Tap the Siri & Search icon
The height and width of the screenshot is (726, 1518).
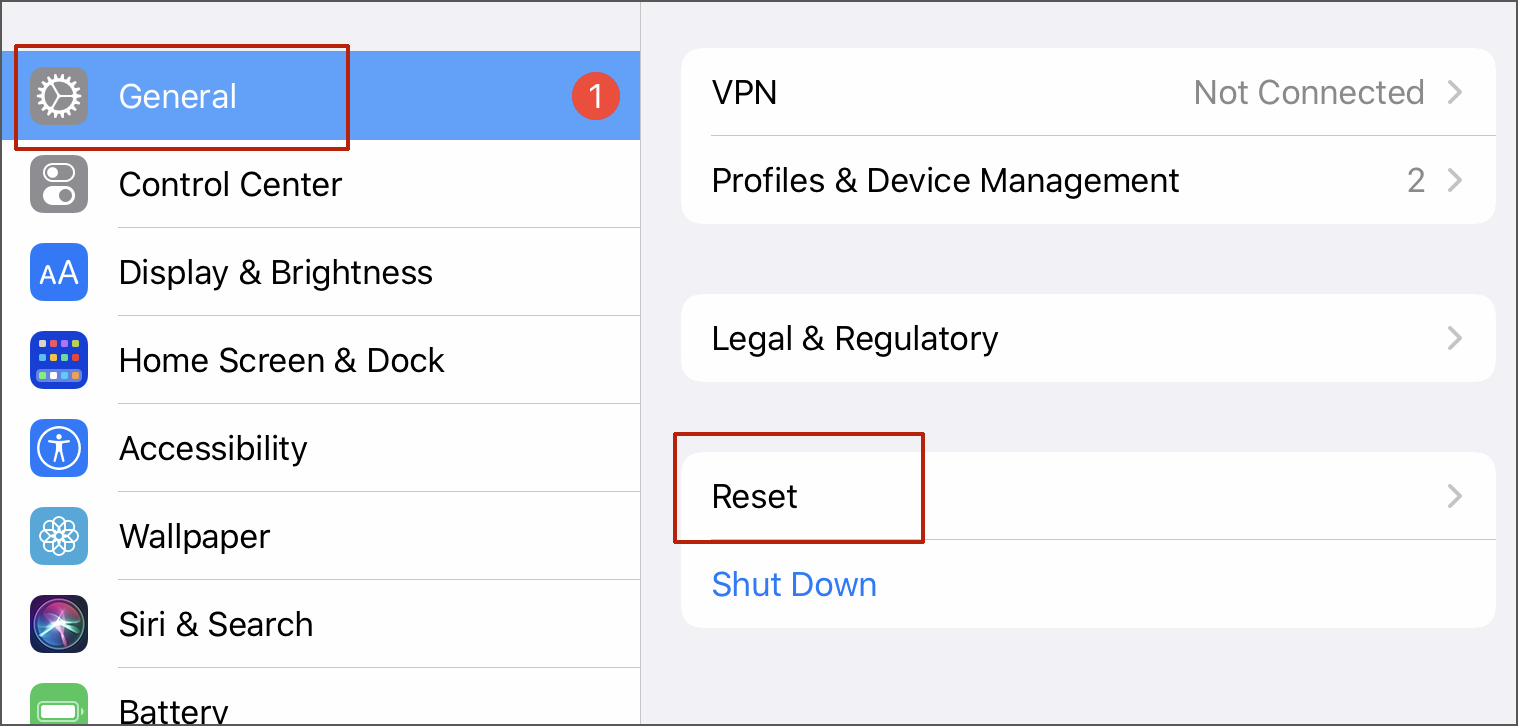[59, 624]
